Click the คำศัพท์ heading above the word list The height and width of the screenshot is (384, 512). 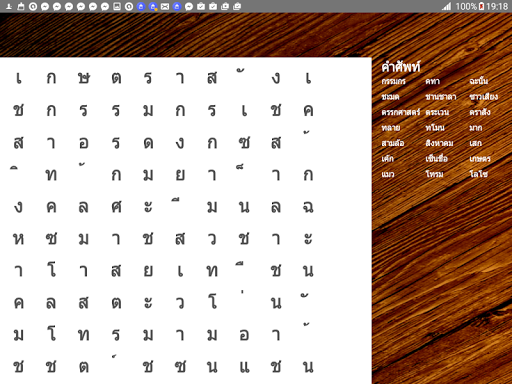tap(401, 67)
